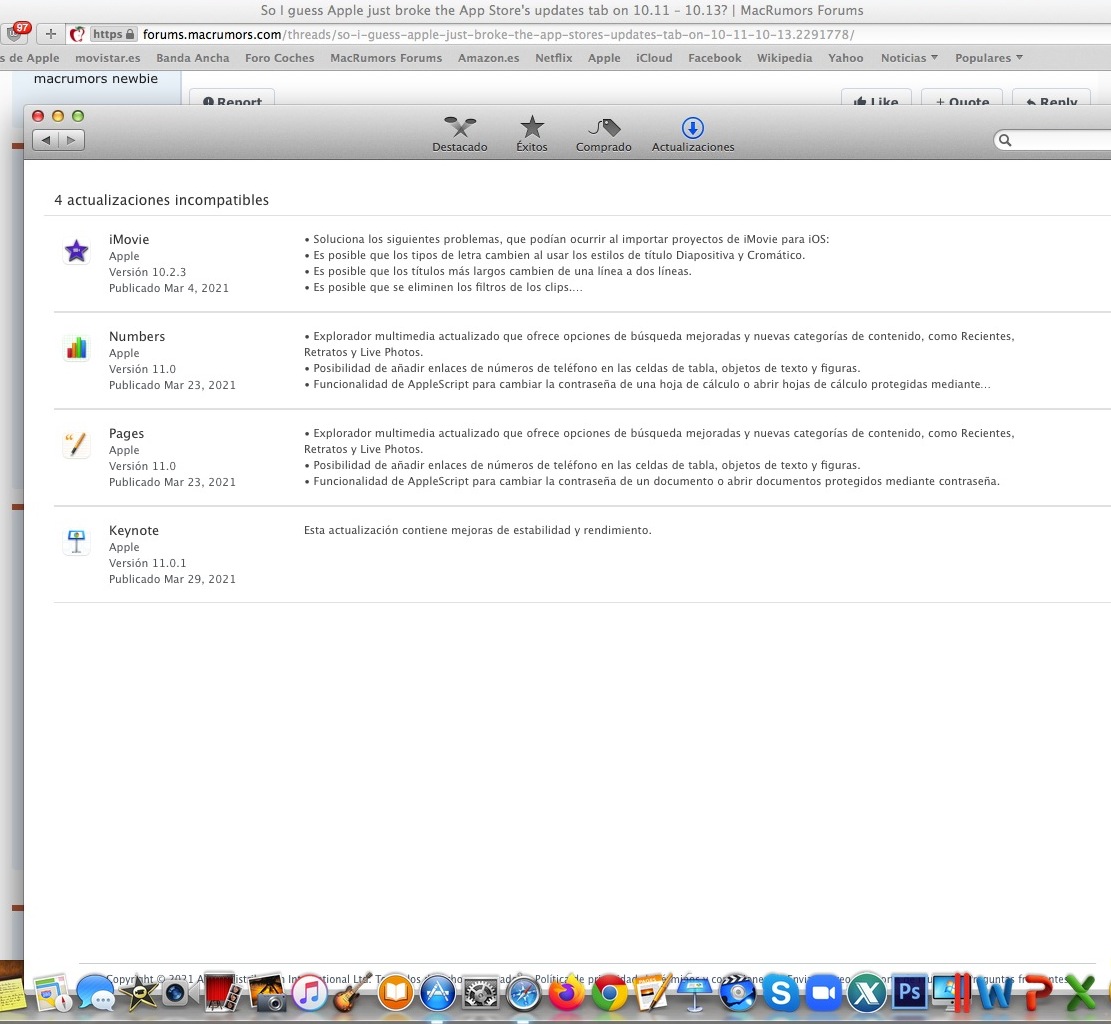Click 'Publicado Mar 4, 2021' under iMovie
The image size is (1111, 1024).
[169, 288]
